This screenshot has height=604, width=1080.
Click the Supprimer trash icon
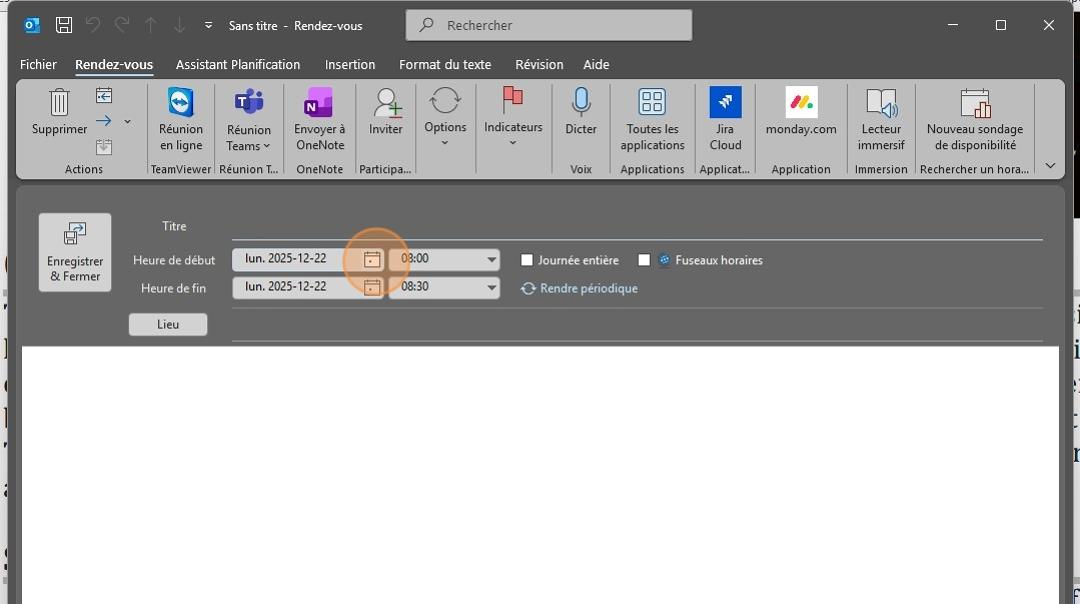point(59,103)
